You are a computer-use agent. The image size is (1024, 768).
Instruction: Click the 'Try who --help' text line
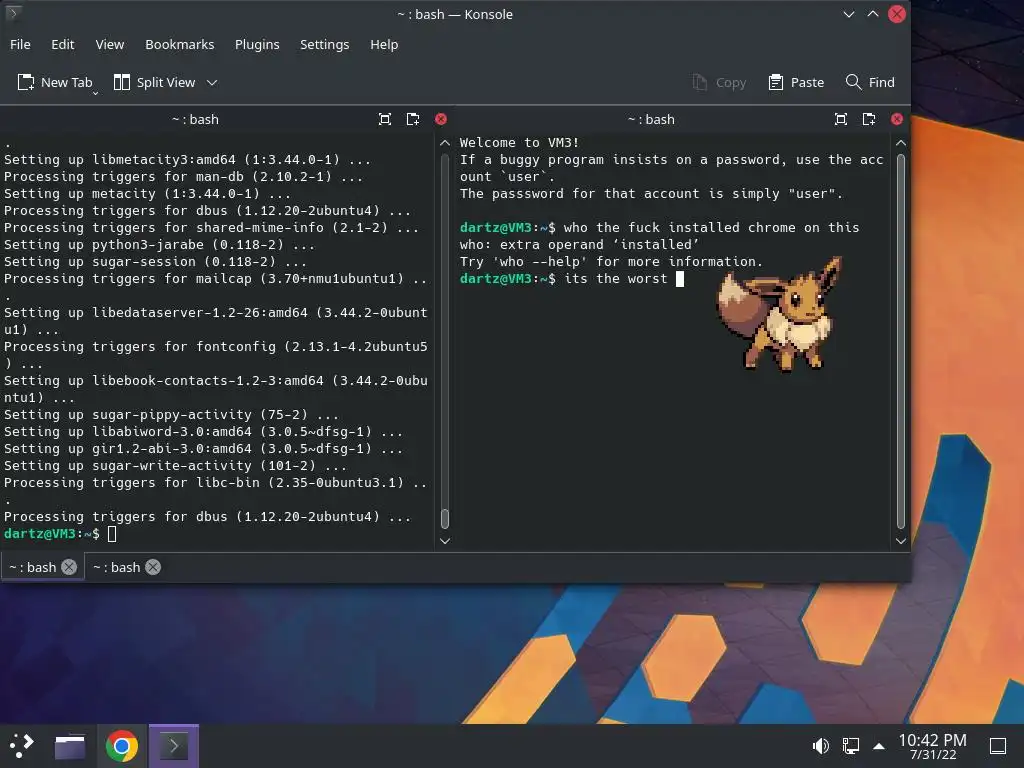point(611,261)
